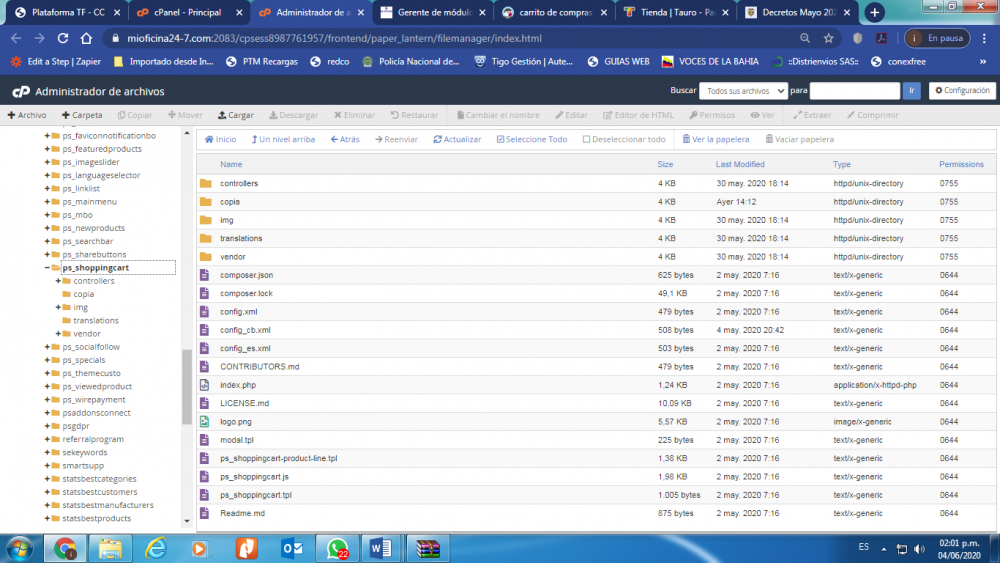Click Deseleccionar todo checkbox
The height and width of the screenshot is (563, 1000).
624,139
